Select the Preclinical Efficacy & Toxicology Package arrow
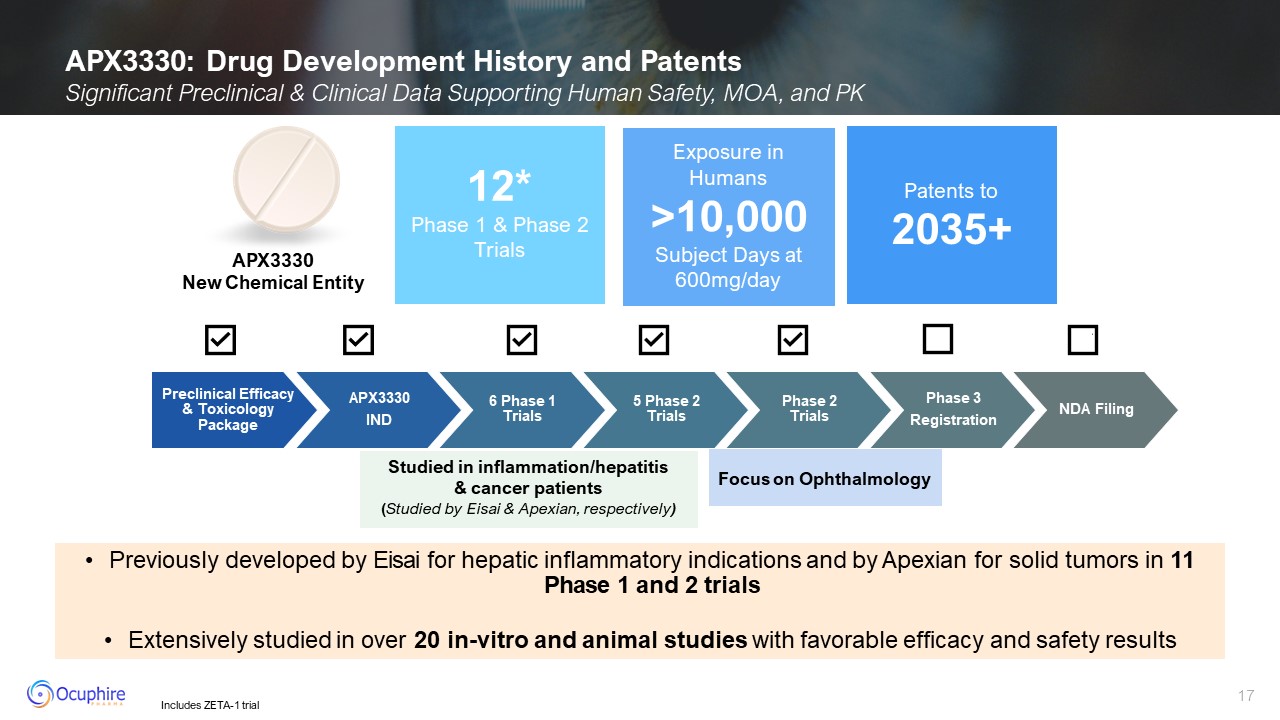The height and width of the screenshot is (720, 1280). coord(228,410)
